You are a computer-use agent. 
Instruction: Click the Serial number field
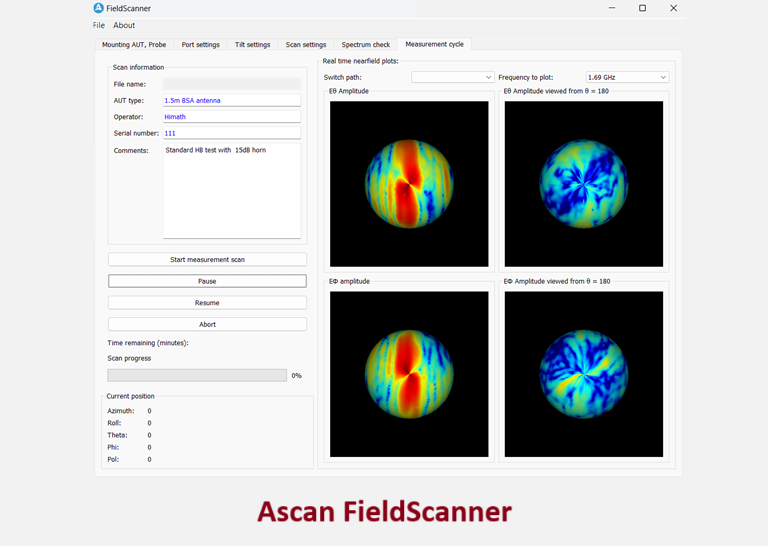tap(231, 133)
